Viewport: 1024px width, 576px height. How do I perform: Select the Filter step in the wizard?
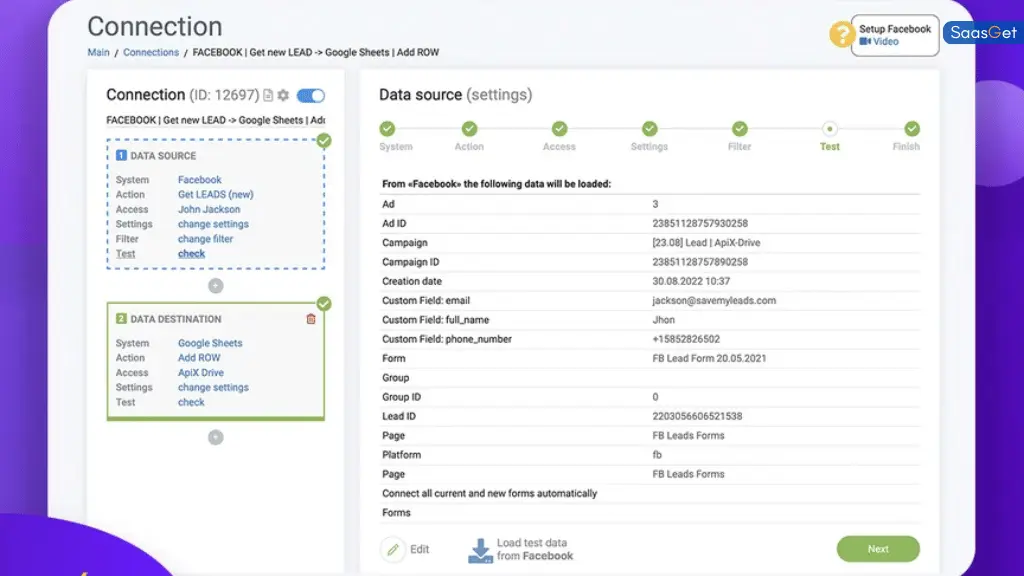coord(739,130)
